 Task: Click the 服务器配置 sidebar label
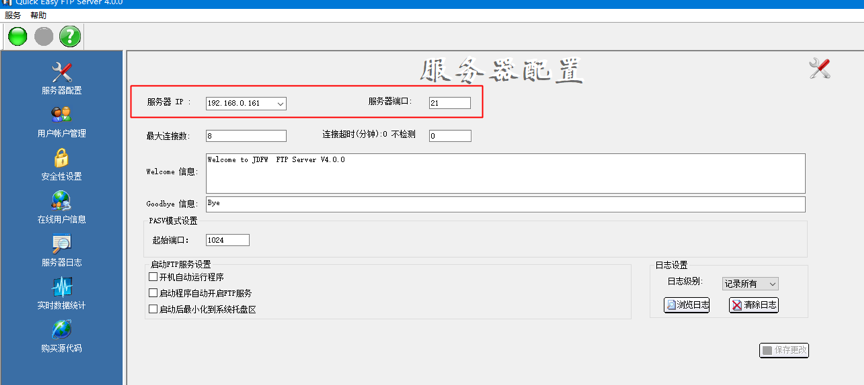62,90
